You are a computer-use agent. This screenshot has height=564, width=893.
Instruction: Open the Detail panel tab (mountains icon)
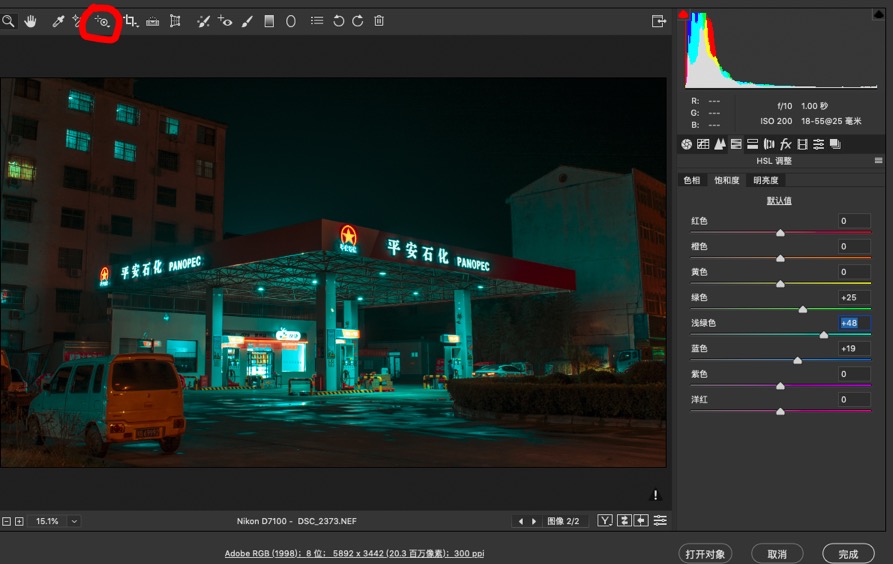(x=720, y=144)
